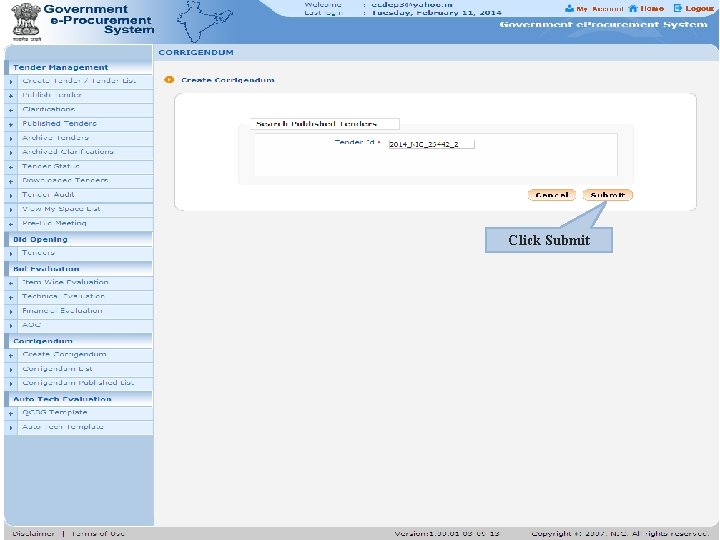Open Corrigendum Published List

(78, 382)
